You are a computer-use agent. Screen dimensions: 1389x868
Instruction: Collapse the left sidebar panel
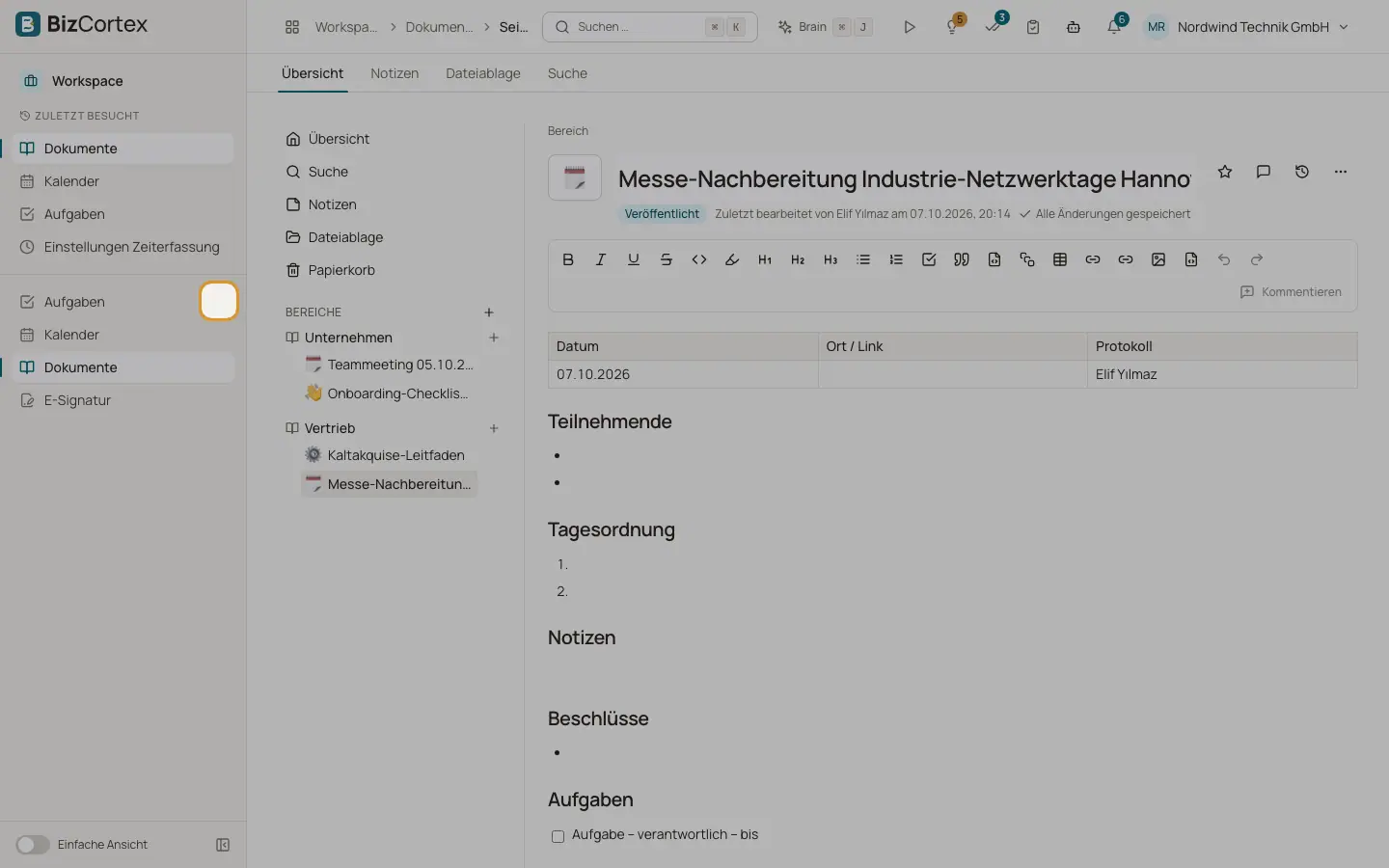click(223, 845)
